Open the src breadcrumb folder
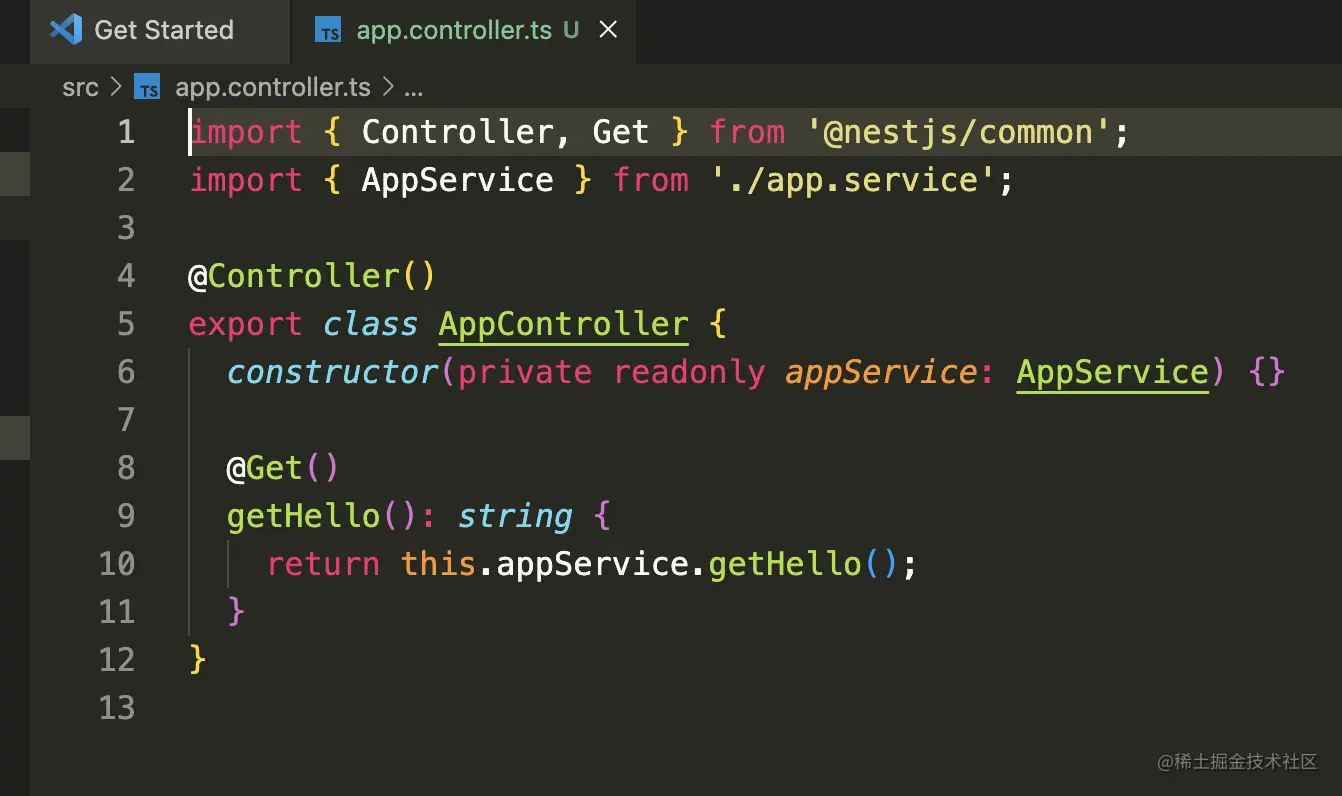Image resolution: width=1342 pixels, height=796 pixels. (80, 88)
